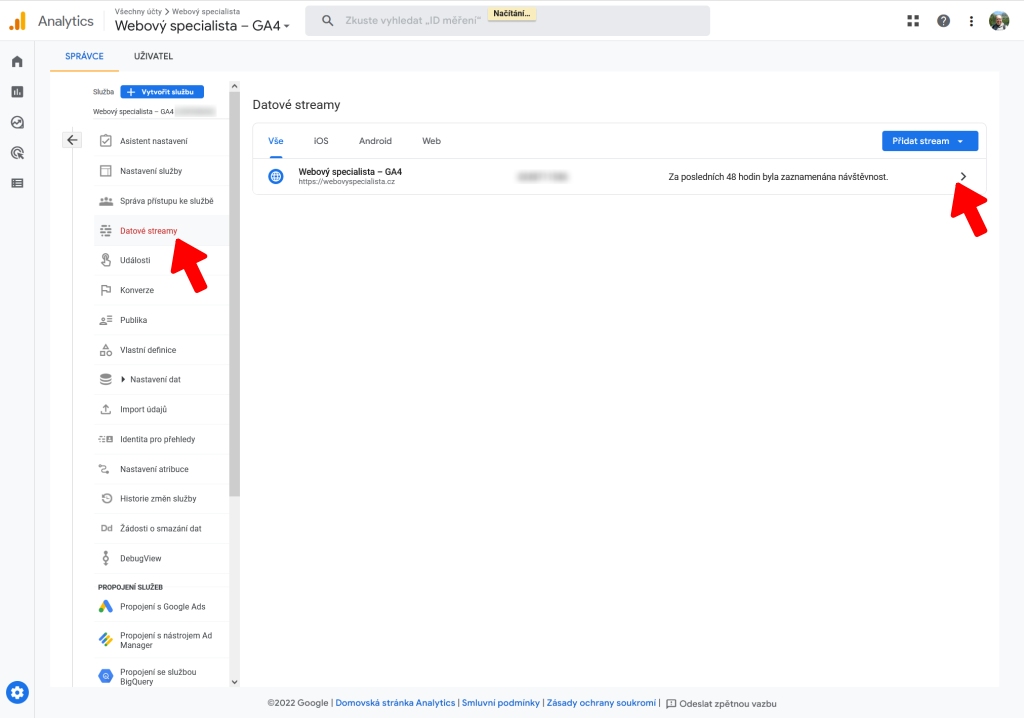This screenshot has height=718, width=1024.
Task: Select the Reports icon in left sidebar
Action: (x=16, y=91)
